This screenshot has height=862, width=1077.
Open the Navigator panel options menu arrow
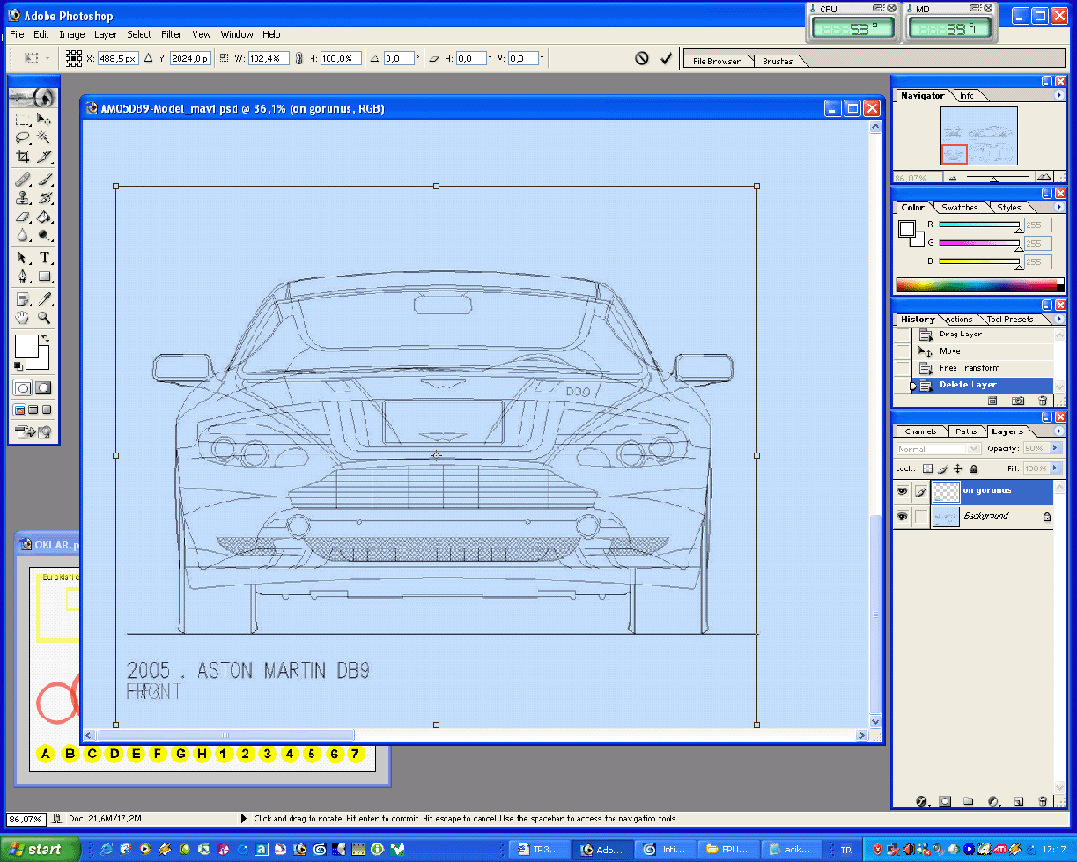1059,96
